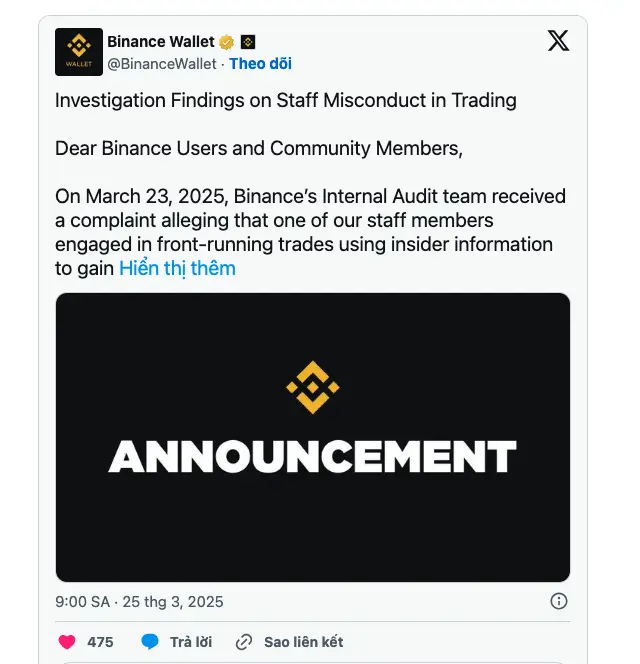Click the 475 likes count
This screenshot has width=640, height=664.
click(x=100, y=642)
